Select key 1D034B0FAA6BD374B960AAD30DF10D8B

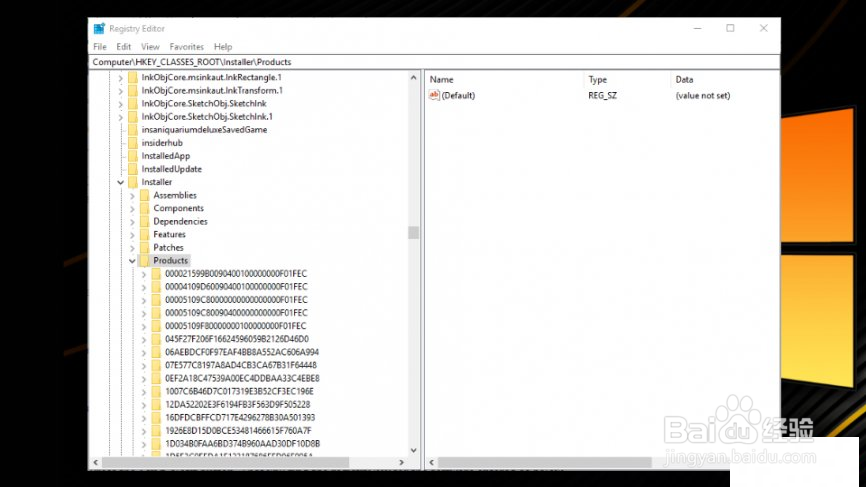click(x=242, y=443)
